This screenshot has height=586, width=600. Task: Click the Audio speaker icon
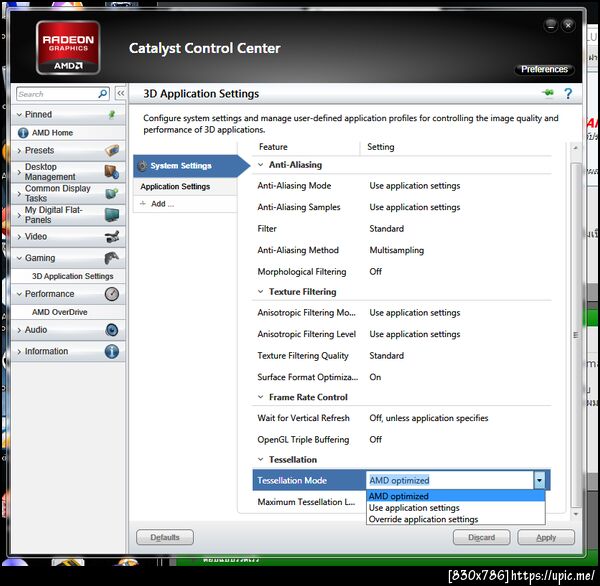coord(112,330)
